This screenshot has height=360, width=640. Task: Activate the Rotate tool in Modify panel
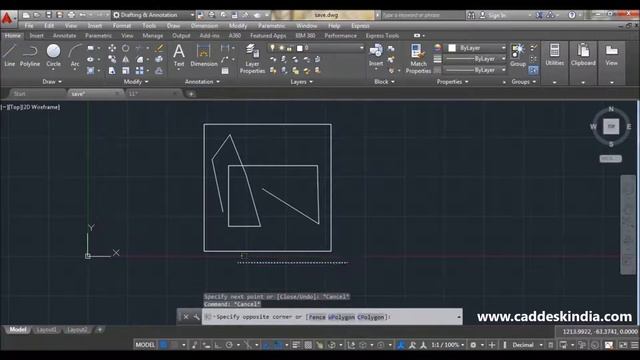(x=126, y=48)
